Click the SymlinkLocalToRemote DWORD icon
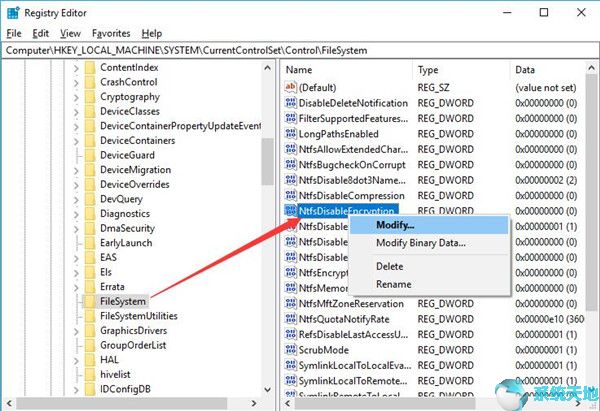The height and width of the screenshot is (411, 600). (x=290, y=380)
